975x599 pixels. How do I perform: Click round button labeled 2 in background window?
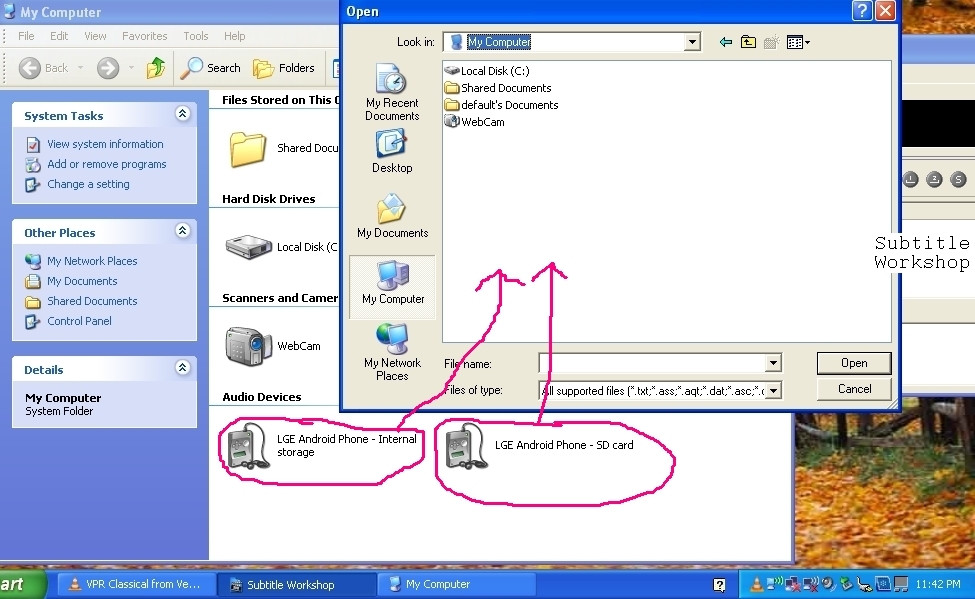pos(934,180)
